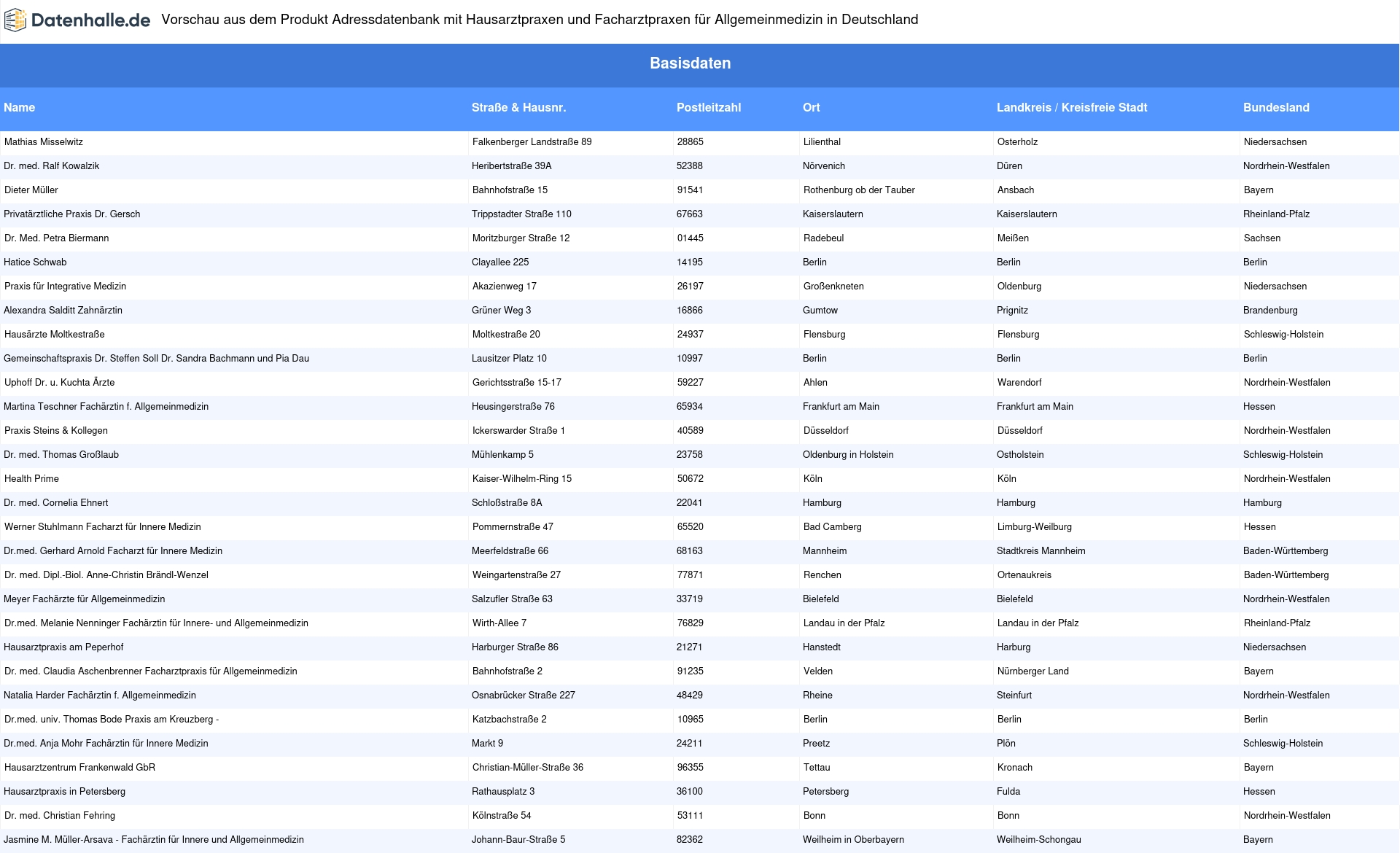Select Dr.med. Gerhard Arnold entry
1400x853 pixels.
[113, 550]
